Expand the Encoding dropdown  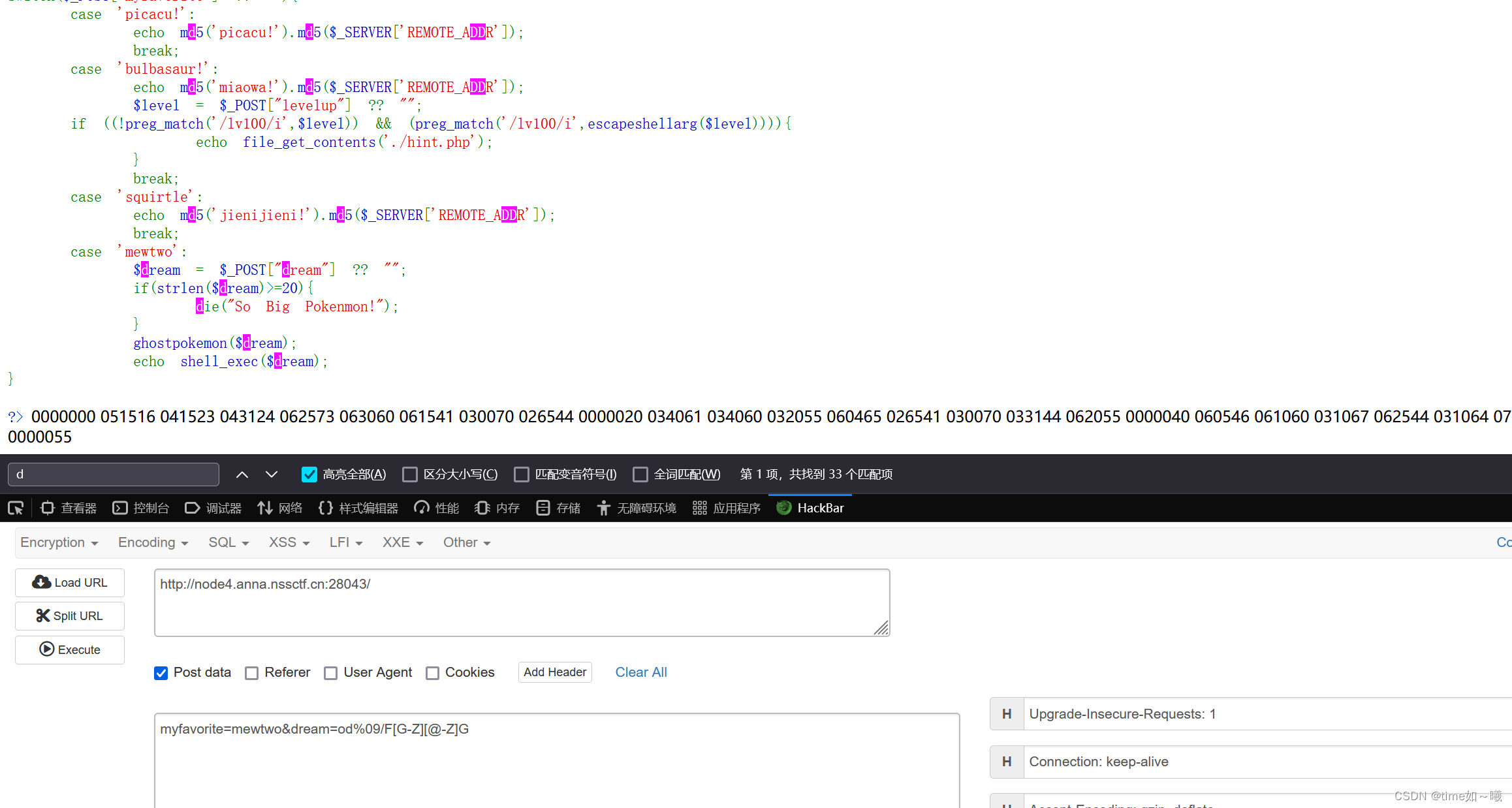coord(153,542)
